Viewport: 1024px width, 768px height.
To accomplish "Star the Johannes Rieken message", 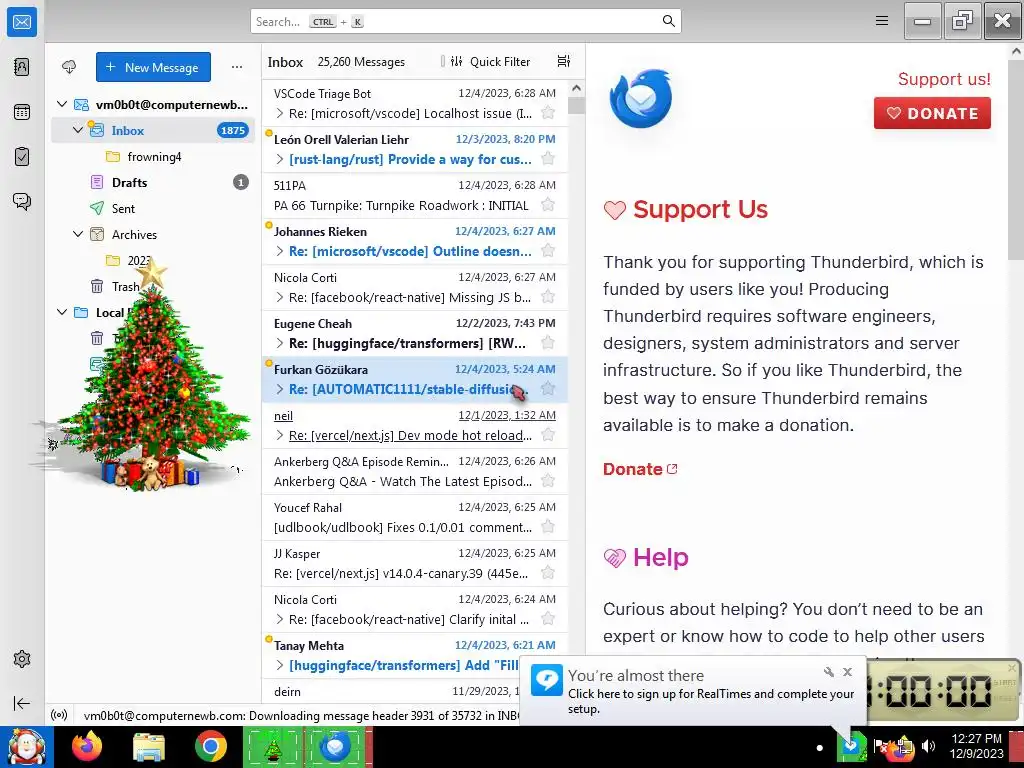I will [549, 251].
